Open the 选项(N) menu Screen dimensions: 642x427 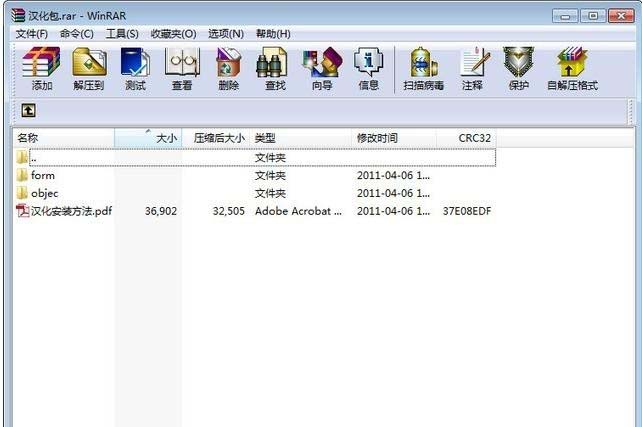tap(226, 34)
